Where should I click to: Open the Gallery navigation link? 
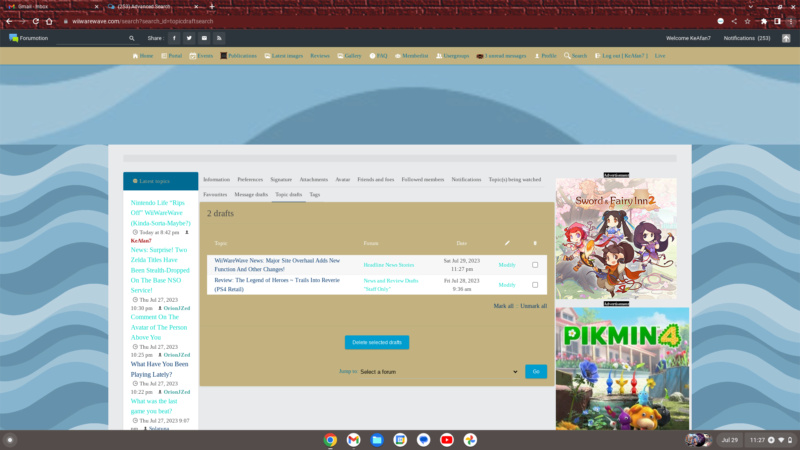tap(349, 56)
